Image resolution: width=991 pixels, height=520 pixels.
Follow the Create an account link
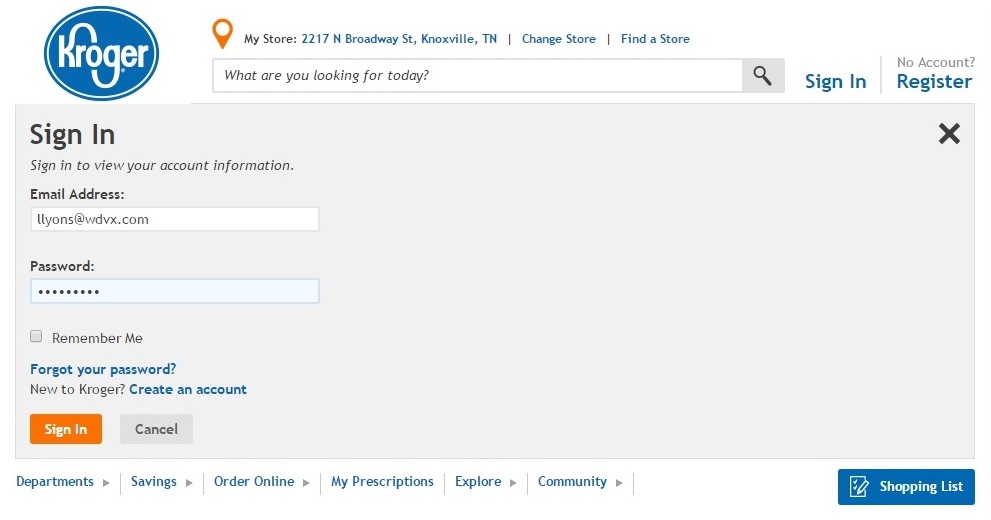188,389
